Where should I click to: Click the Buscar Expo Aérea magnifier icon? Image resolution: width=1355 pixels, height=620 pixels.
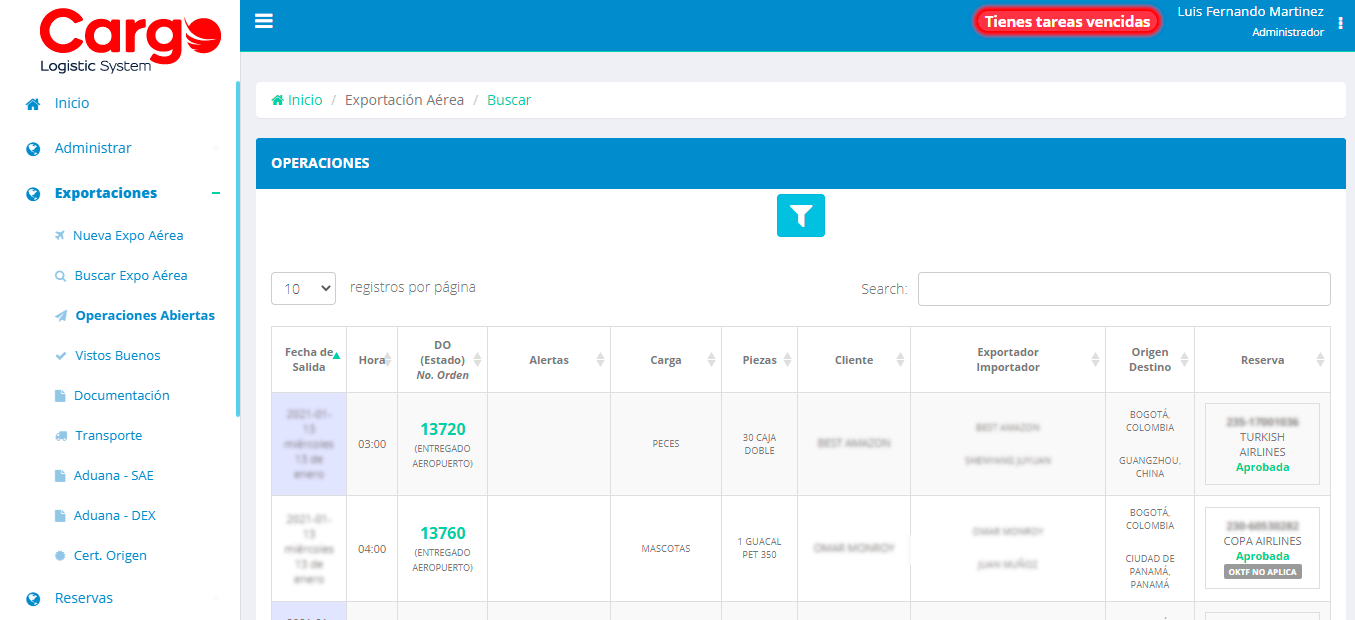60,275
